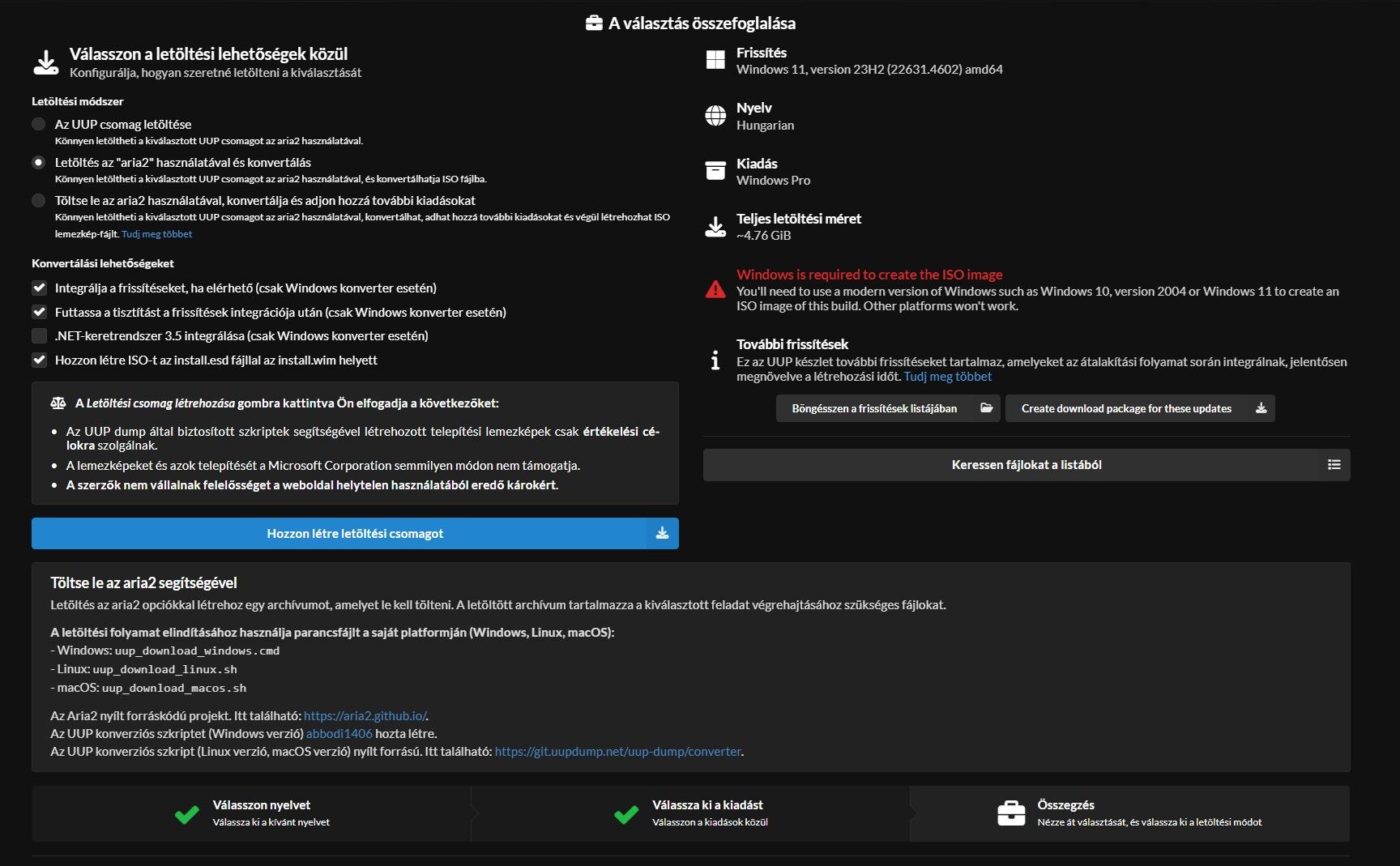1400x866 pixels.
Task: Click the folder icon on 'Böngésszen a frissítések listájában' button
Action: click(986, 408)
